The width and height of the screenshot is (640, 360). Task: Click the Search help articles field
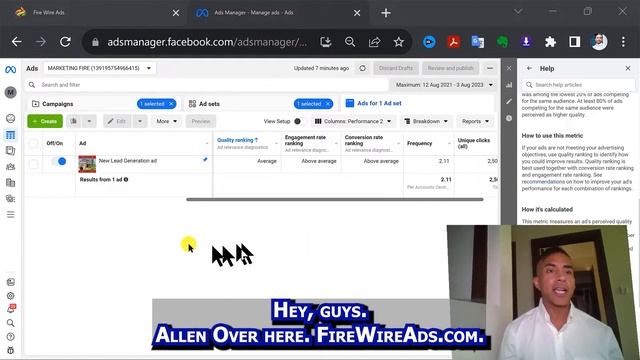coord(578,85)
